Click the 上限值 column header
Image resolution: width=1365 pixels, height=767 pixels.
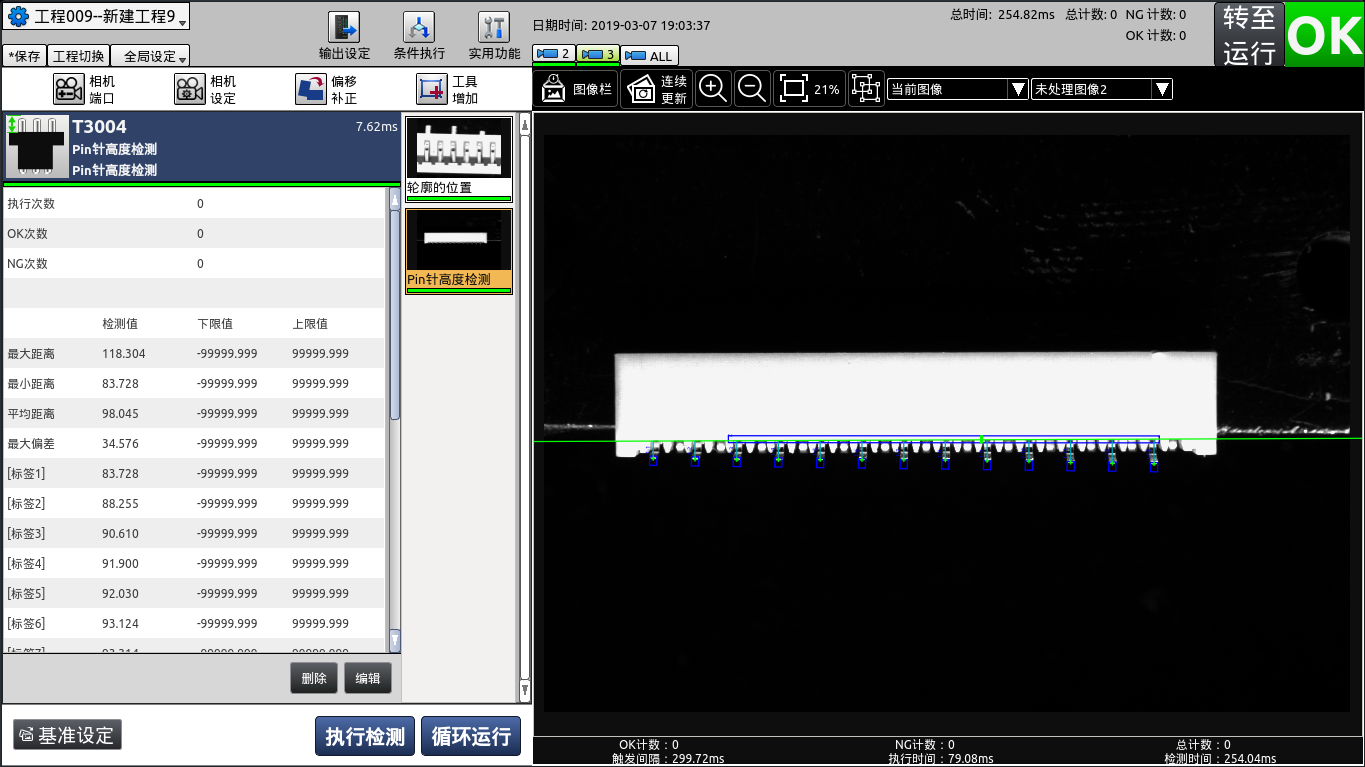310,324
